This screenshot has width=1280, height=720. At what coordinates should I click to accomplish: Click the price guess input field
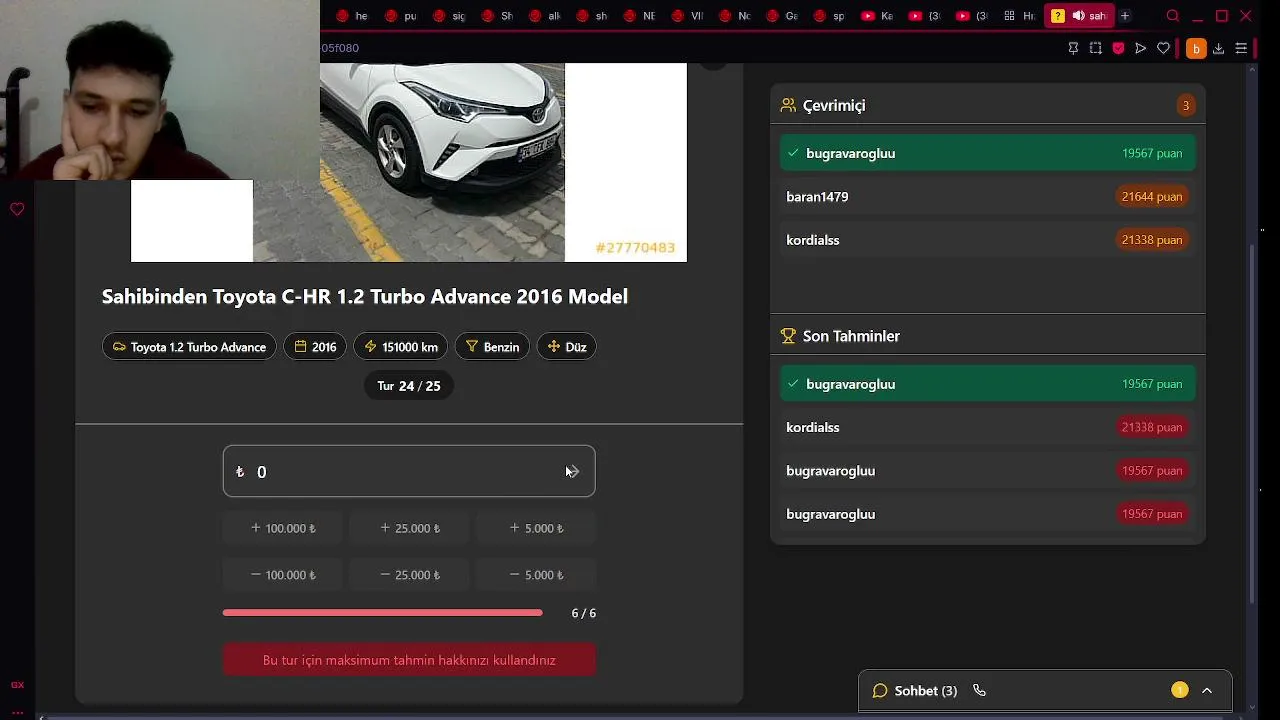tap(409, 471)
